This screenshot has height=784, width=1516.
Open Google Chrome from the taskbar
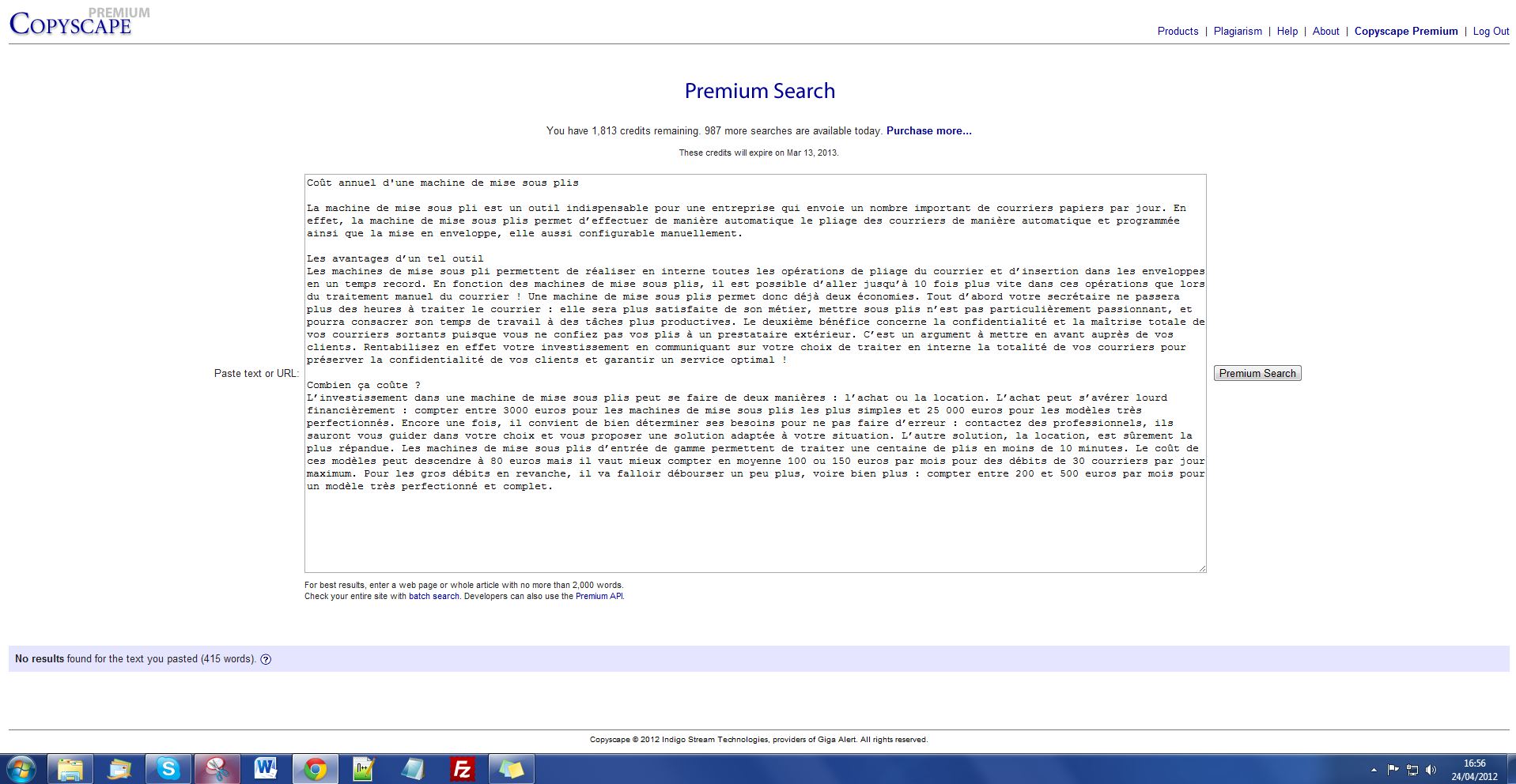[316, 769]
